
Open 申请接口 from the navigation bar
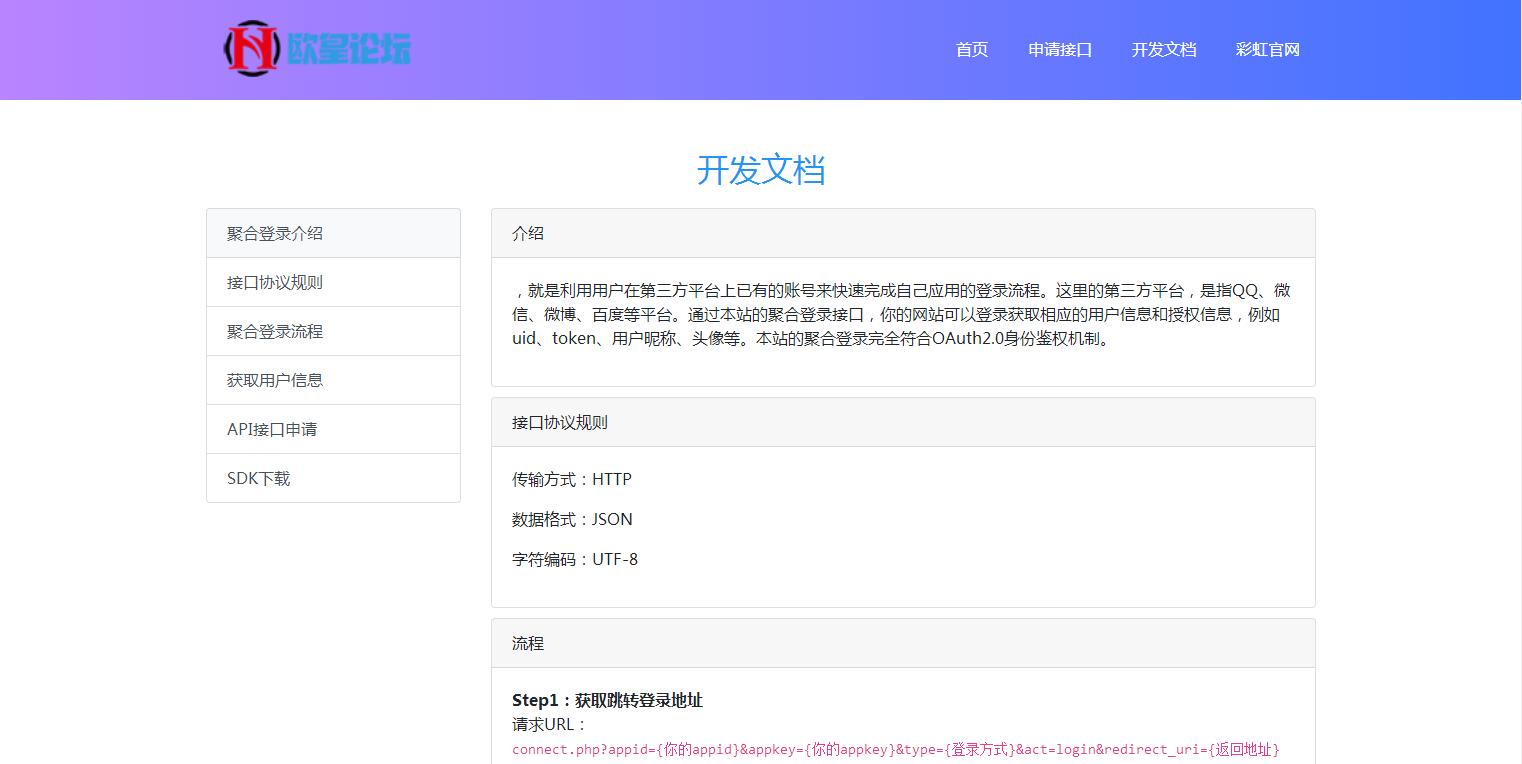1059,50
